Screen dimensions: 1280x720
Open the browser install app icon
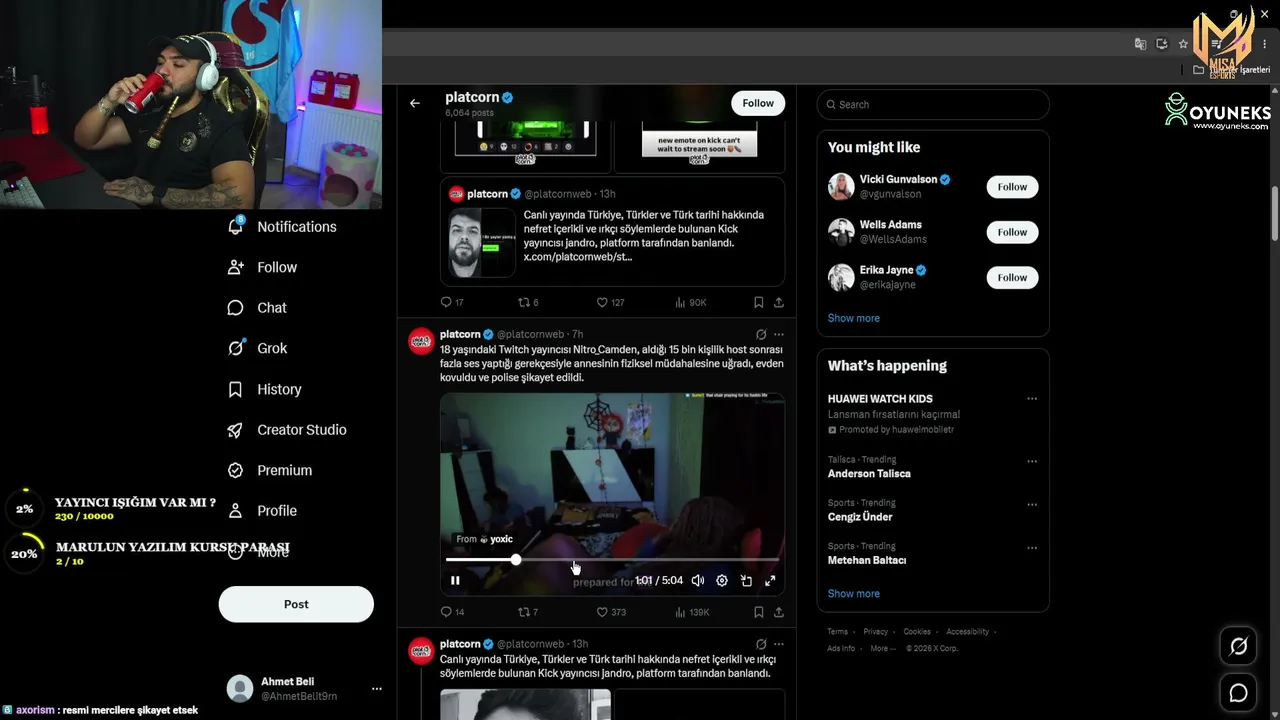(x=1162, y=44)
